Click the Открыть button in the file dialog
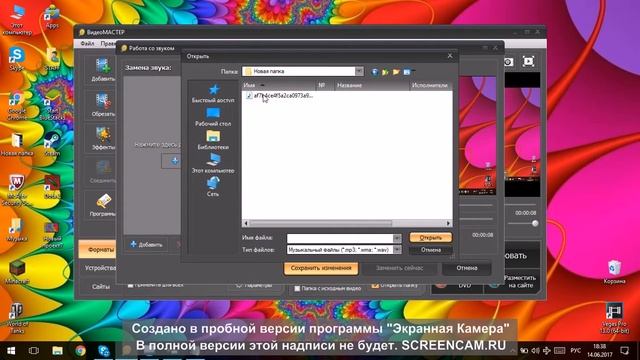Viewport: 640px width, 360px height. 431,238
